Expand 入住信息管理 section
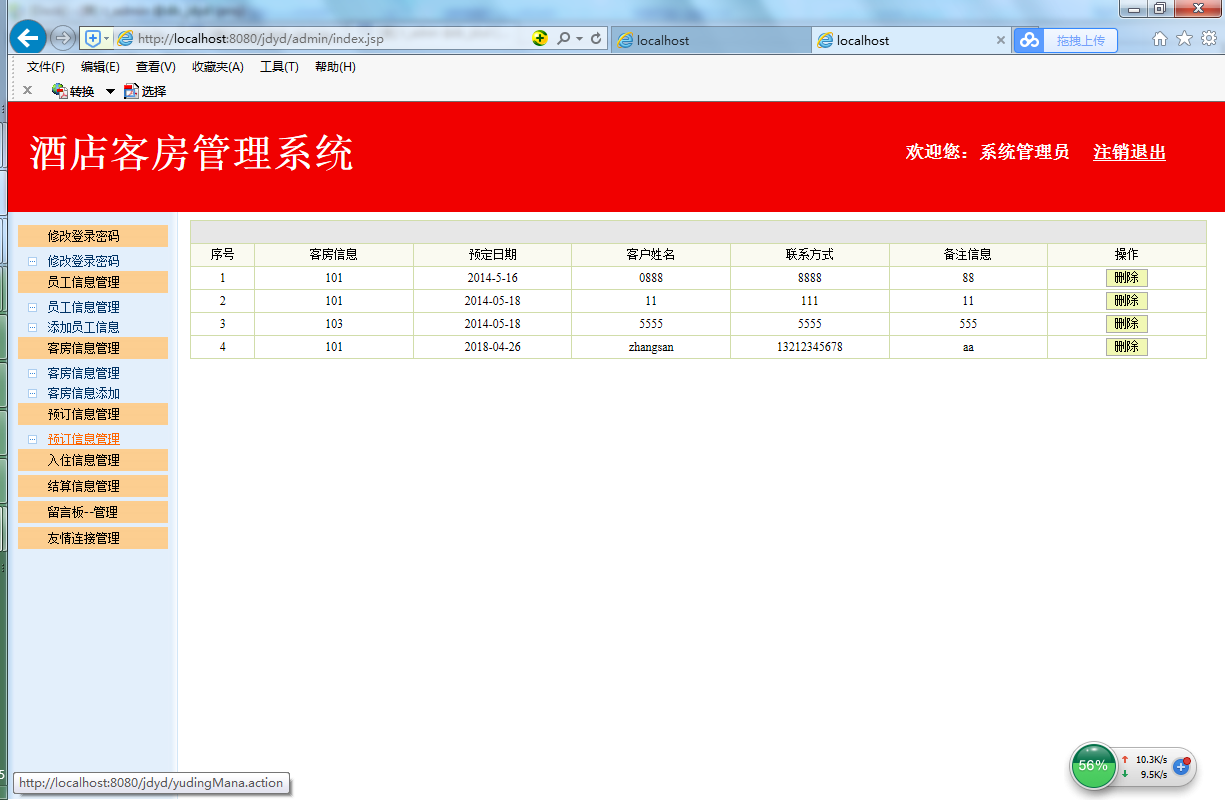1225x800 pixels. point(93,460)
